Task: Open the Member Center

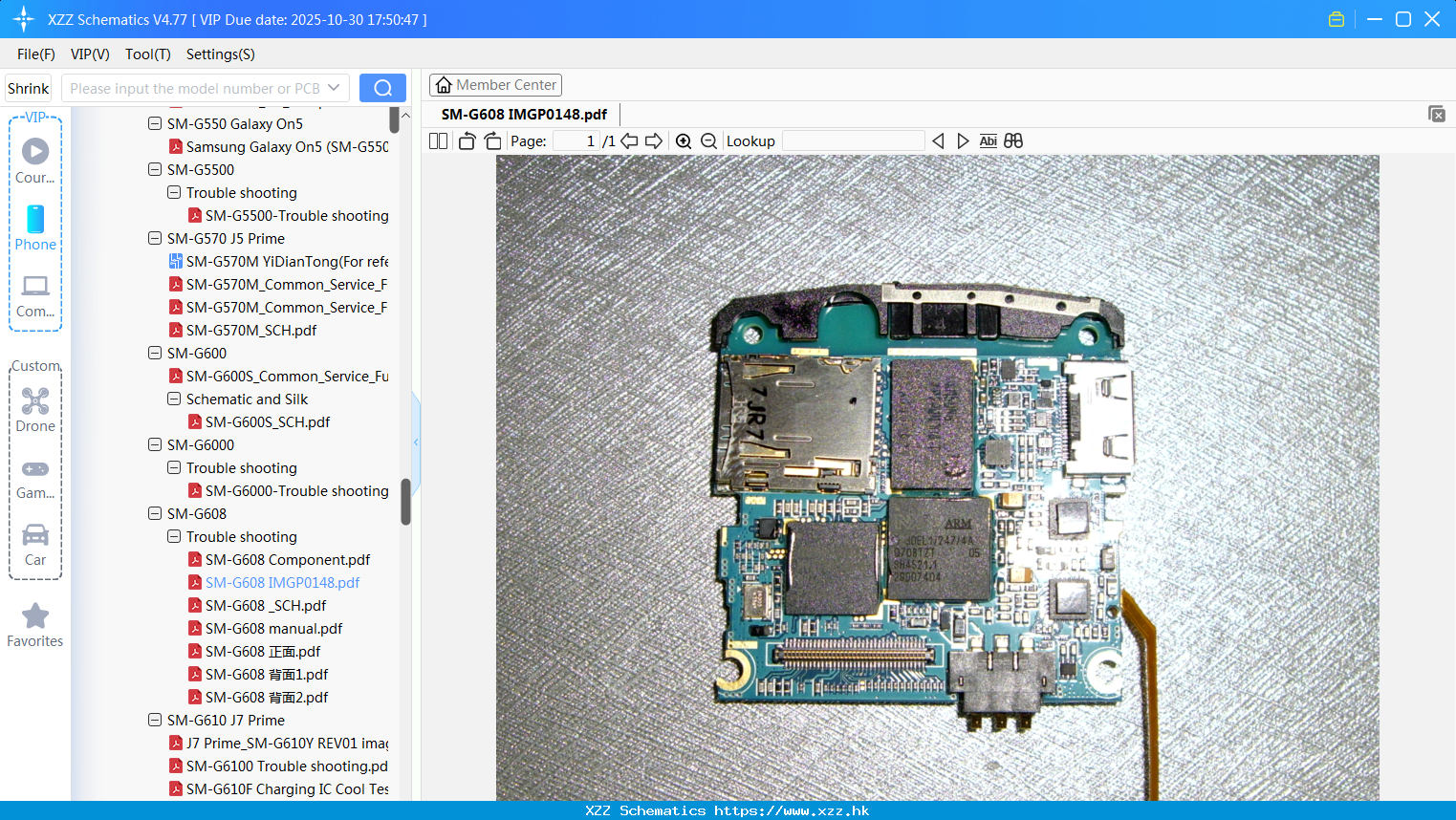Action: coord(495,85)
